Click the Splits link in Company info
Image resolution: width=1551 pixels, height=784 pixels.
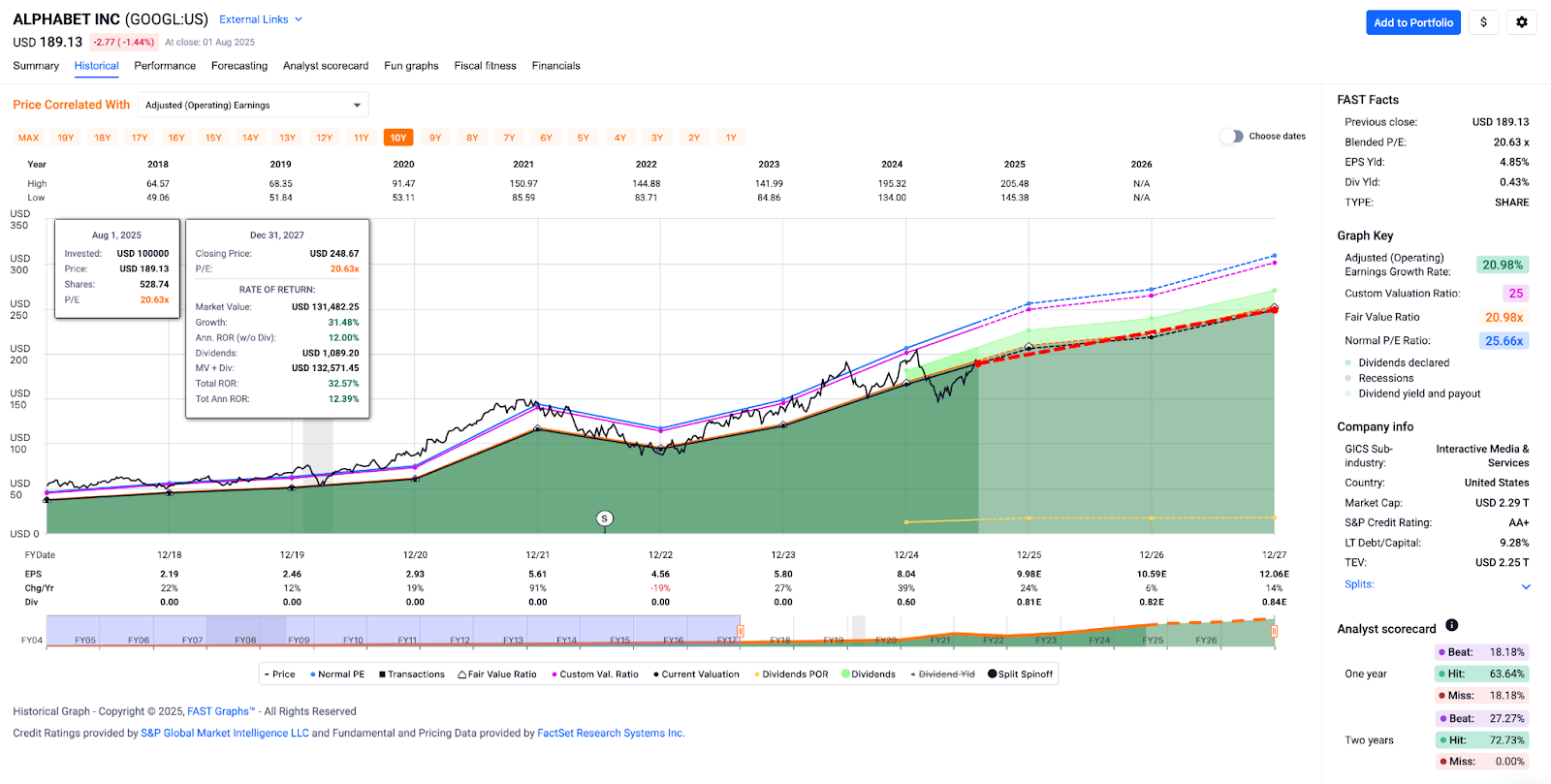pyautogui.click(x=1359, y=584)
